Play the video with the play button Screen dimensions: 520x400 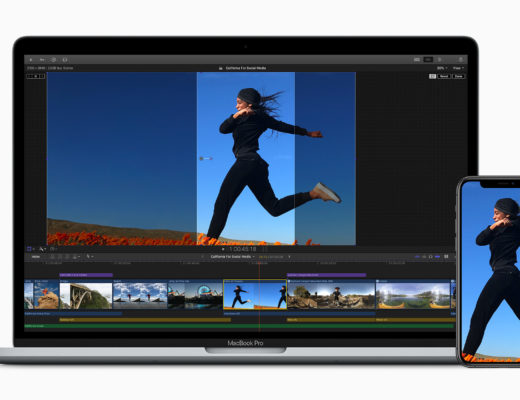coord(223,249)
